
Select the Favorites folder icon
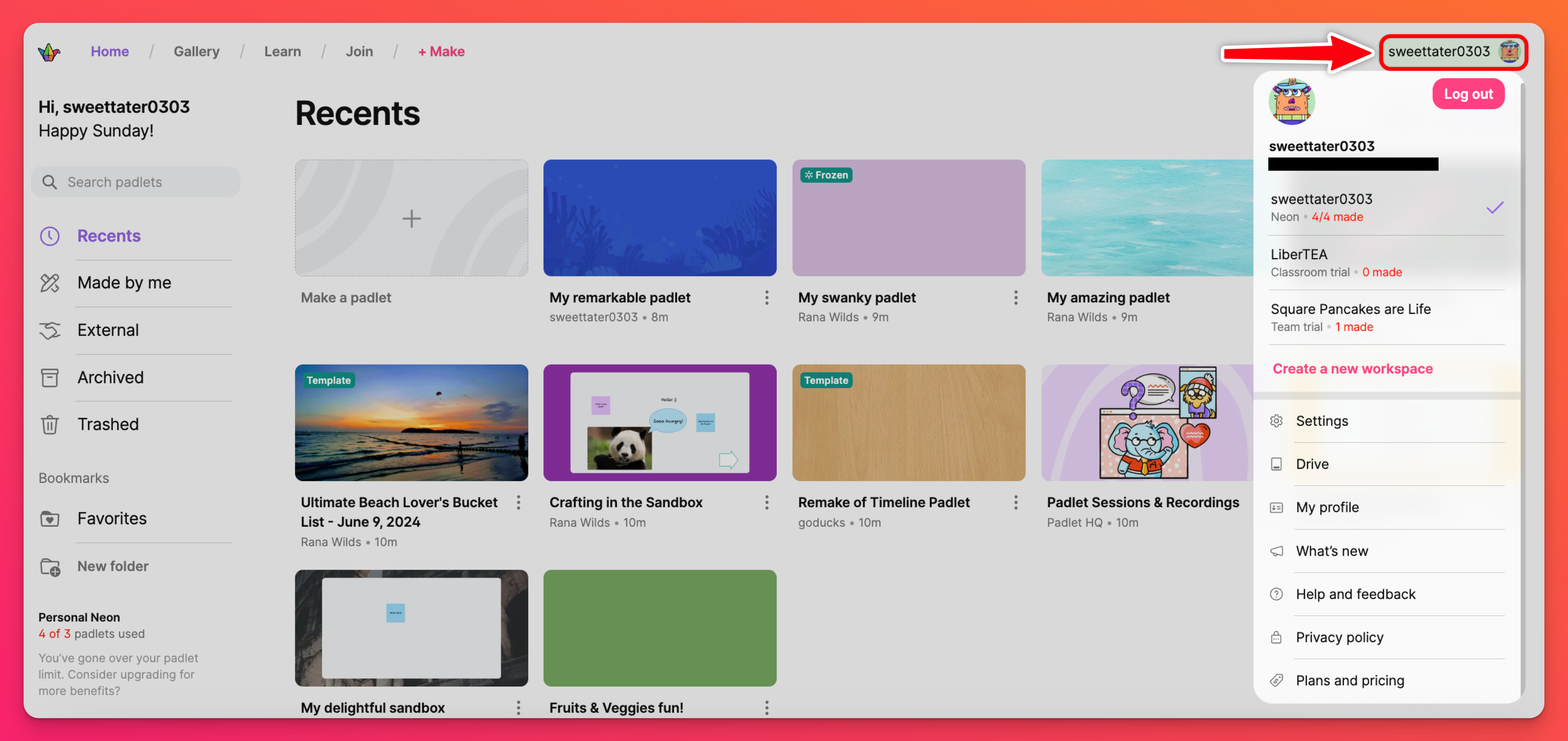(x=50, y=519)
